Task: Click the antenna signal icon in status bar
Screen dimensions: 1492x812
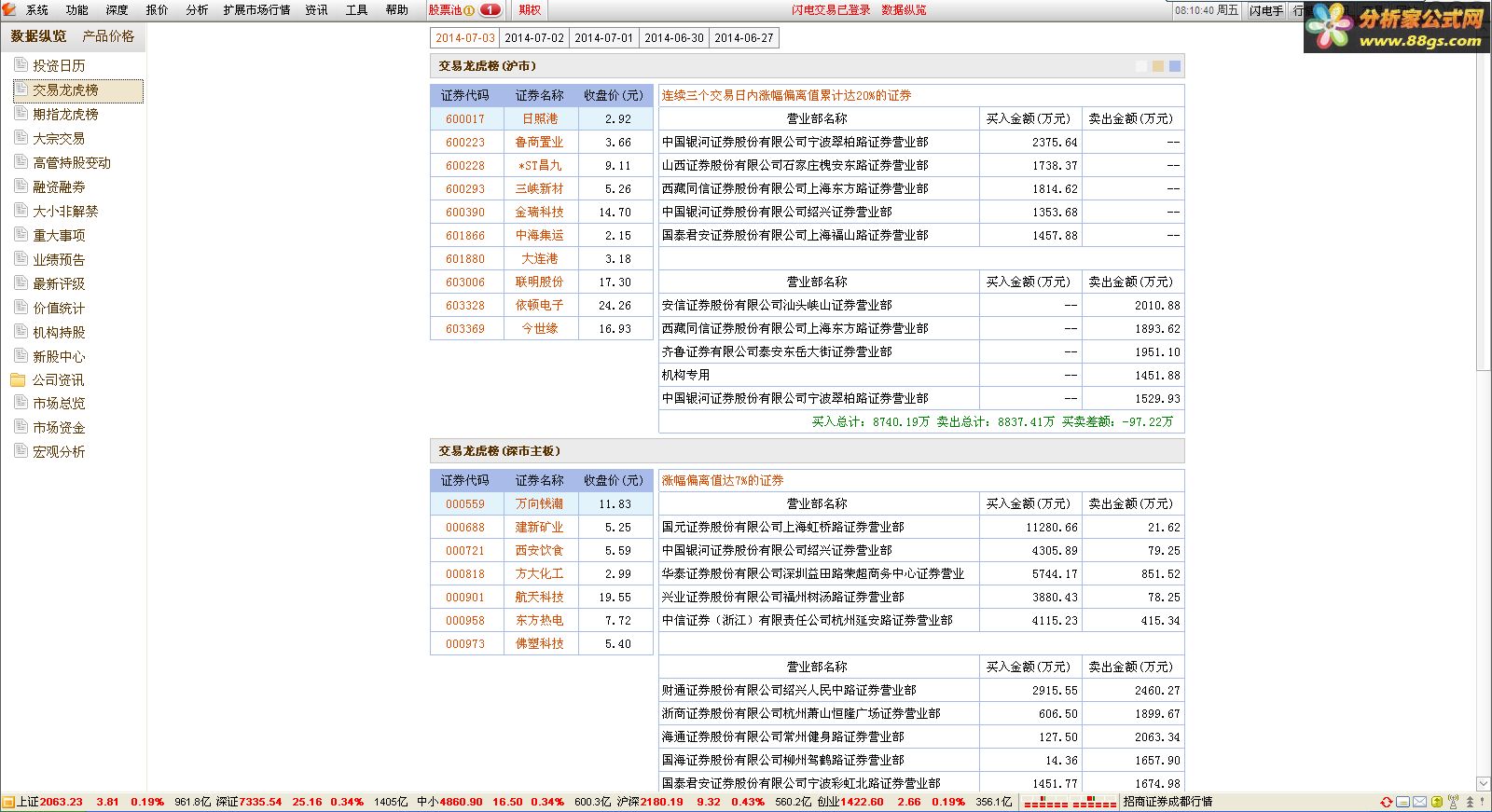Action: tap(1453, 802)
